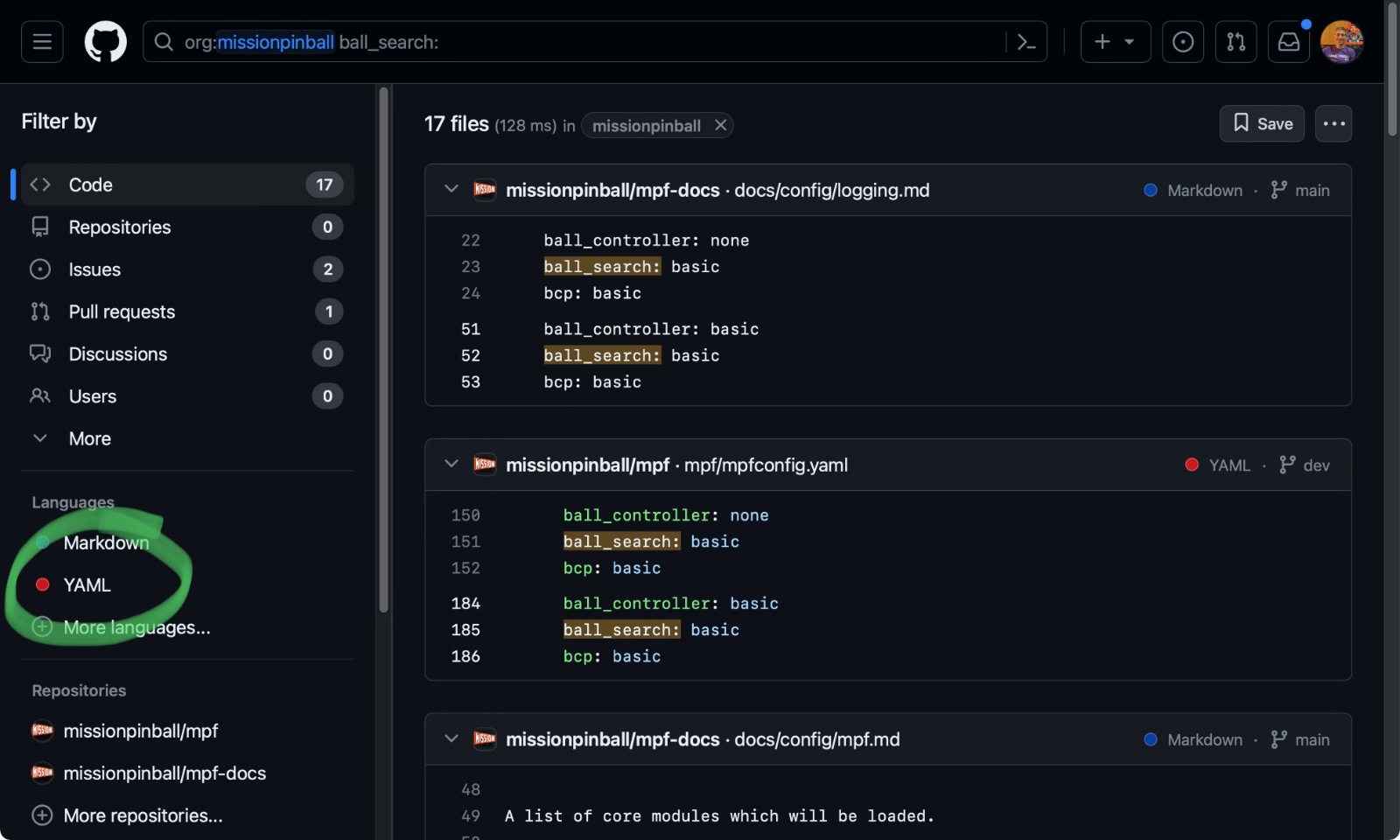Select the Pull requests filter
This screenshot has width=1400, height=840.
[x=122, y=311]
